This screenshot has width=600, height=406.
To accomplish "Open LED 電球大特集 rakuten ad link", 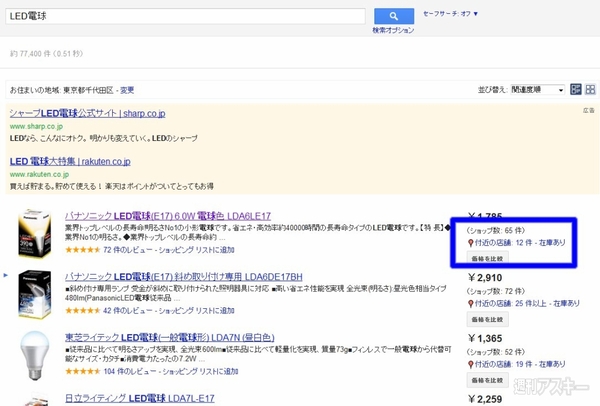I will 70,161.
